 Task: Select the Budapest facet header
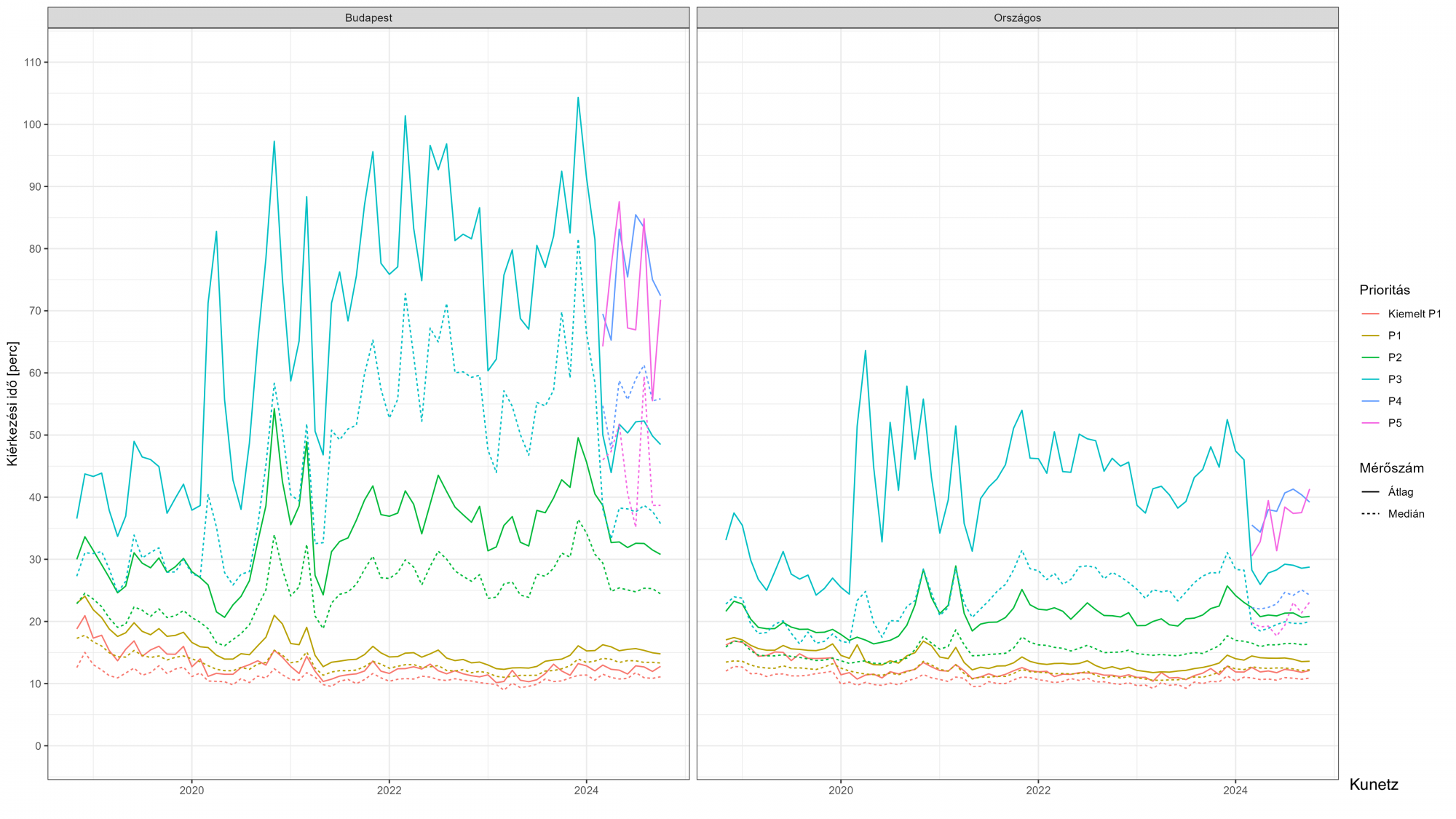(368, 17)
